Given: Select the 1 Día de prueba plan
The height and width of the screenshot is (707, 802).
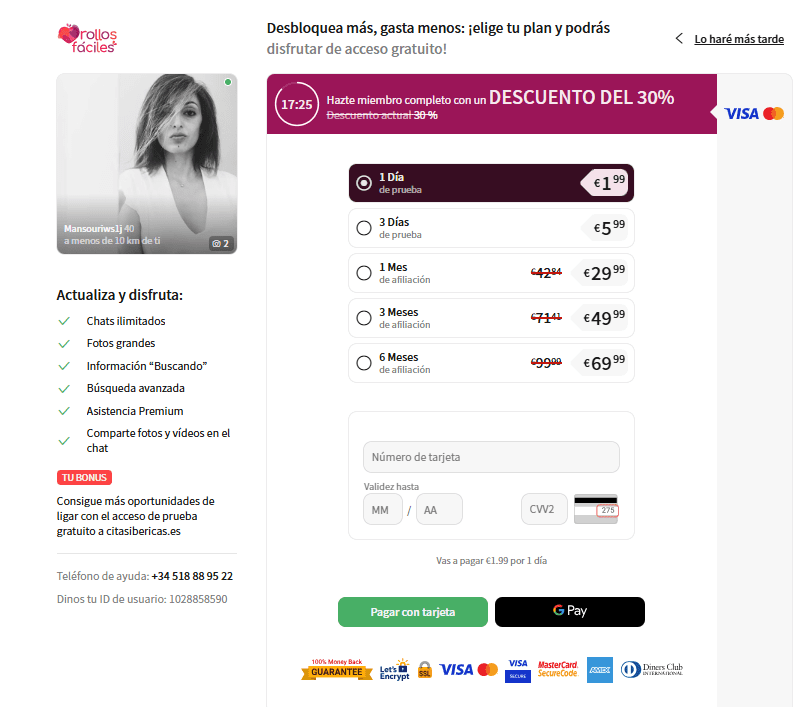Looking at the screenshot, I should click(x=491, y=183).
